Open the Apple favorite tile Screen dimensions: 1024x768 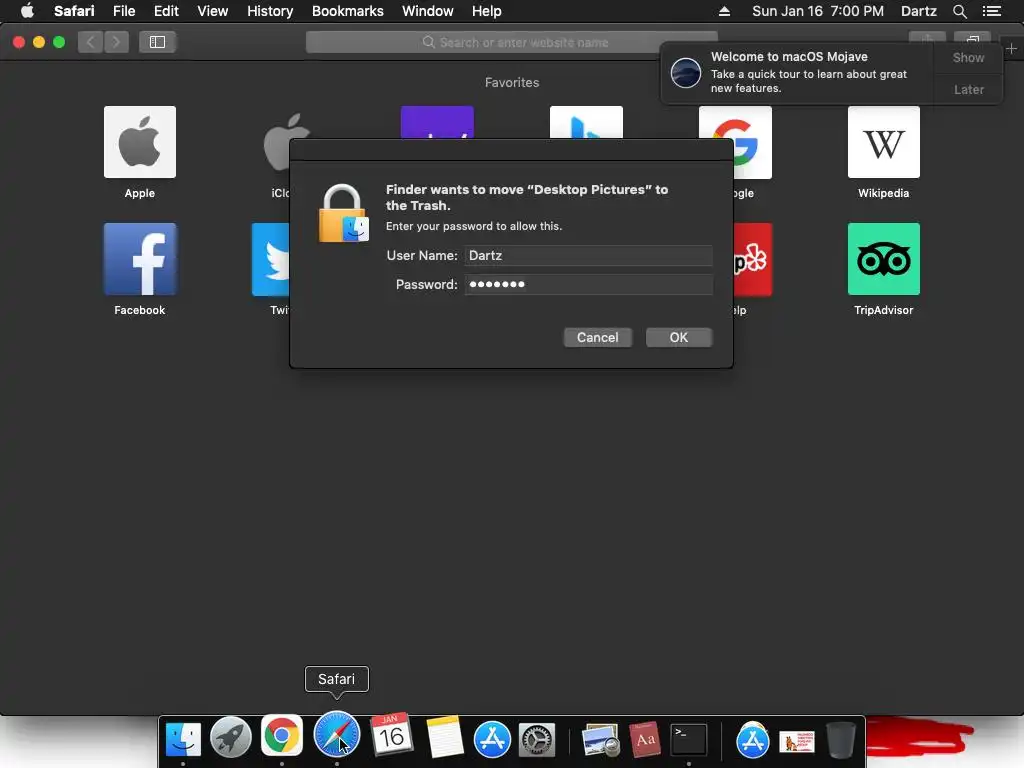click(140, 142)
